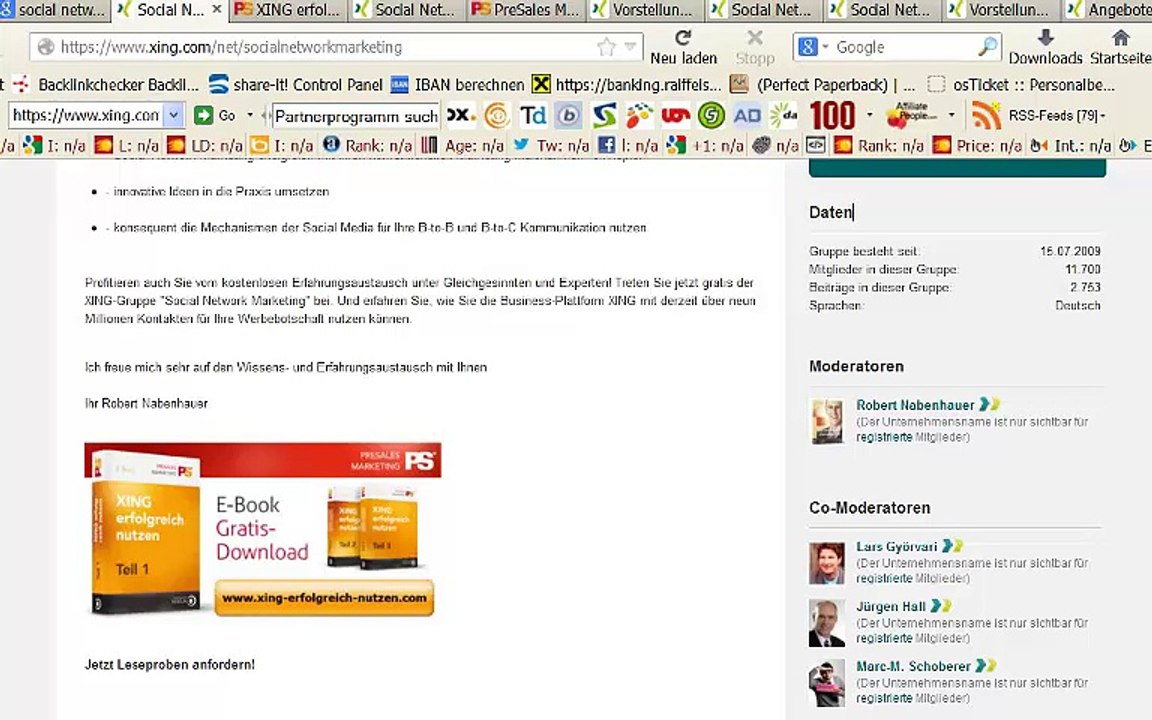
Task: Click Jürgen Hall's profile photo
Action: click(827, 623)
